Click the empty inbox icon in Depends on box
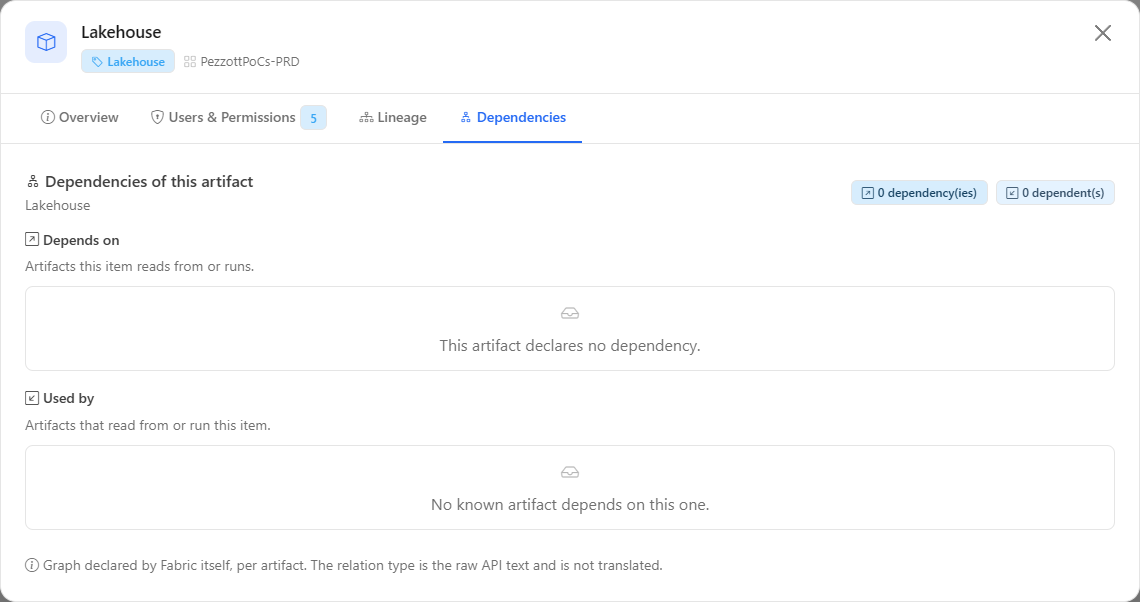Screen dimensions: 1140x602 click(x=570, y=313)
